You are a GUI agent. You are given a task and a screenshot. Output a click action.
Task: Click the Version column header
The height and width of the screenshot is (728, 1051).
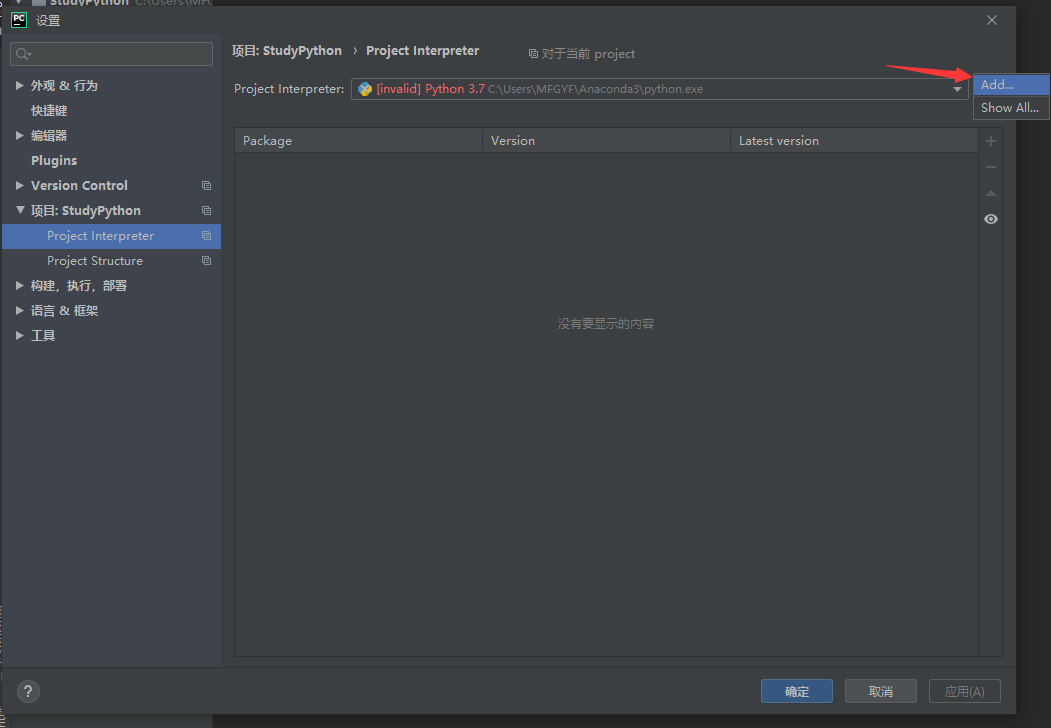point(606,141)
